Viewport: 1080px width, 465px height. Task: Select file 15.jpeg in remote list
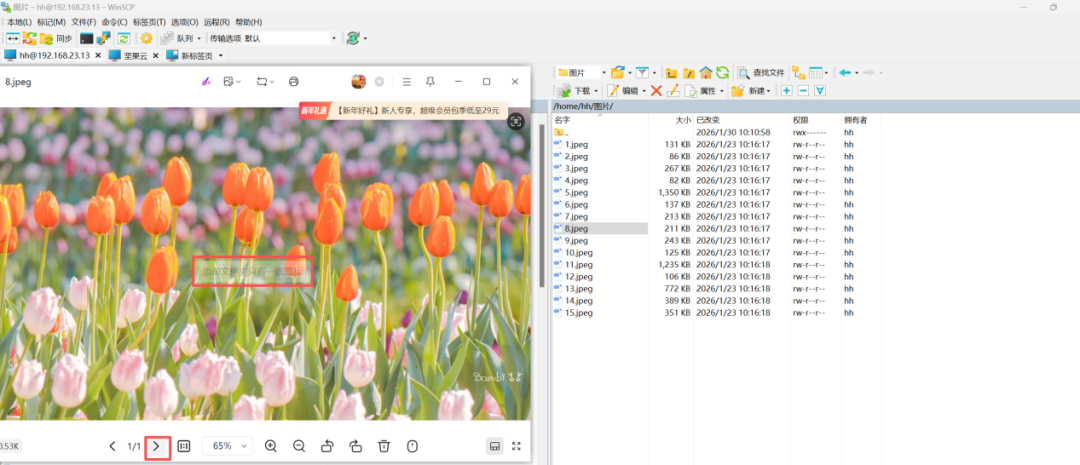[x=579, y=313]
